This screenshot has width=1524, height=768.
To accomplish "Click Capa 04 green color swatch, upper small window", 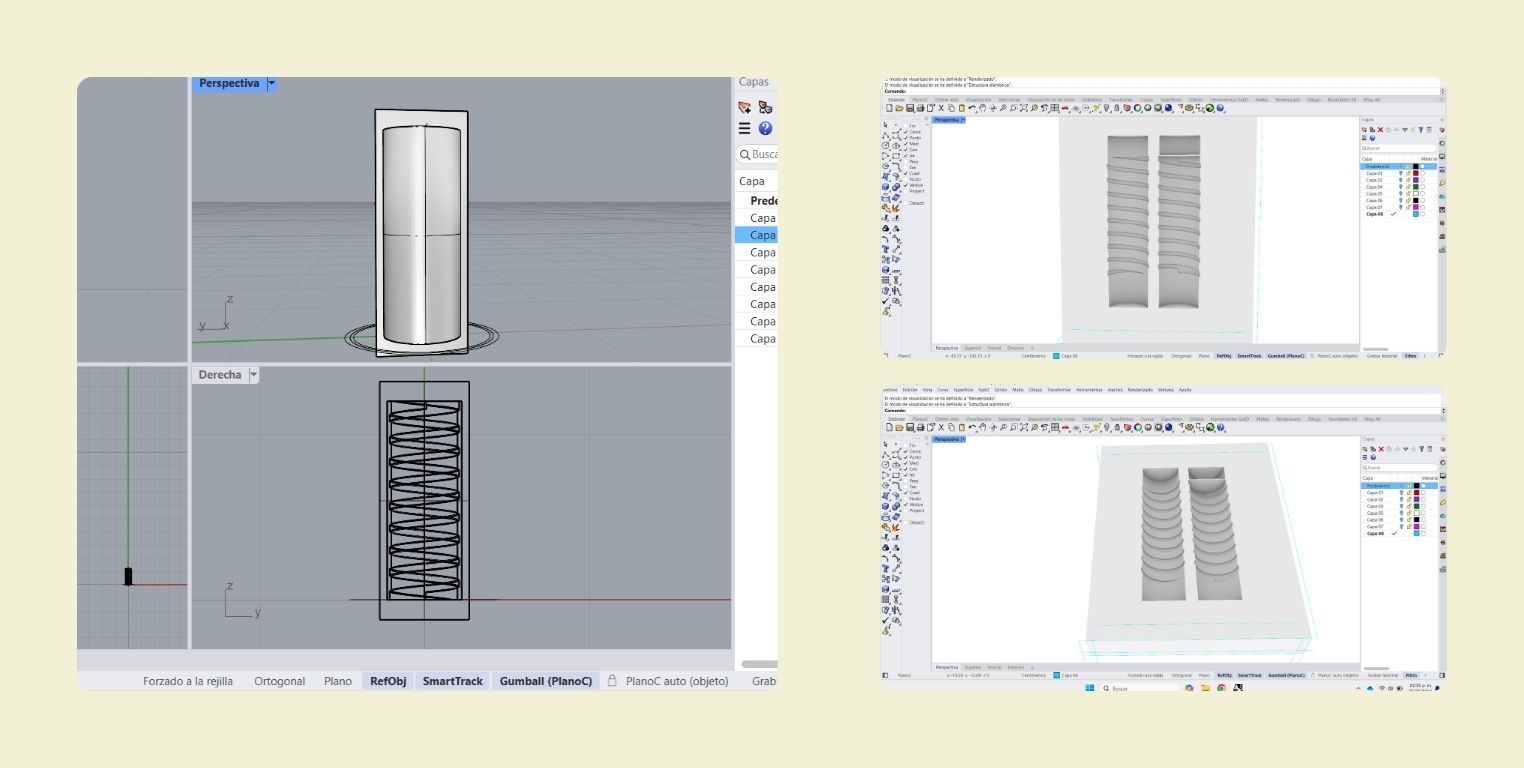I will [x=1416, y=187].
